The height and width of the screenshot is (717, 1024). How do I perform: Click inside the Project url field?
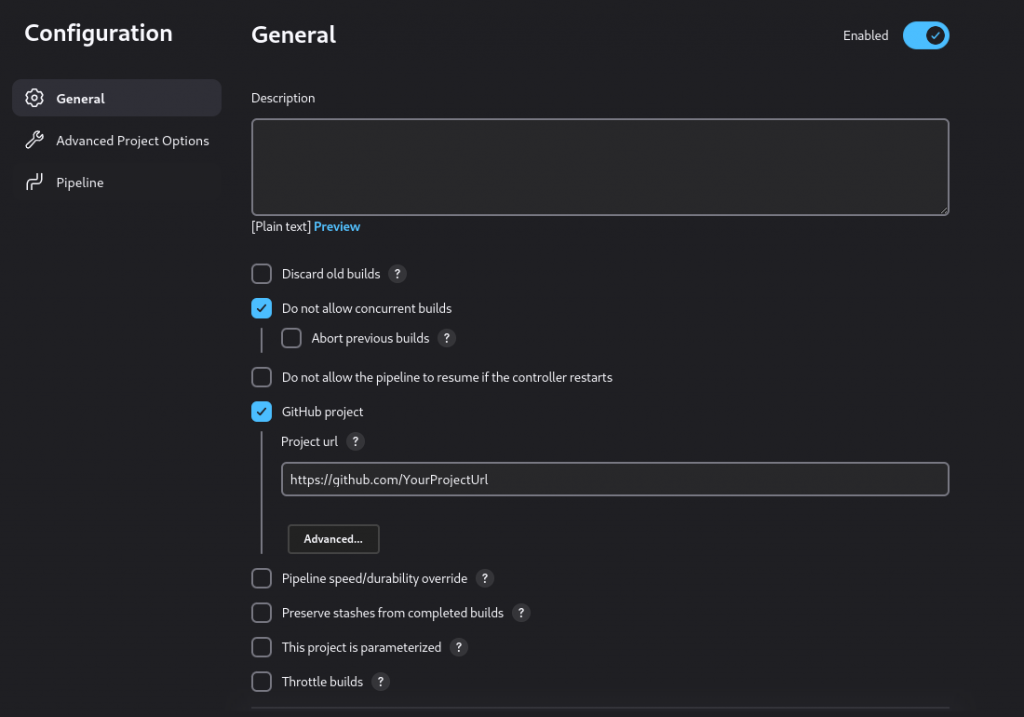pos(615,479)
